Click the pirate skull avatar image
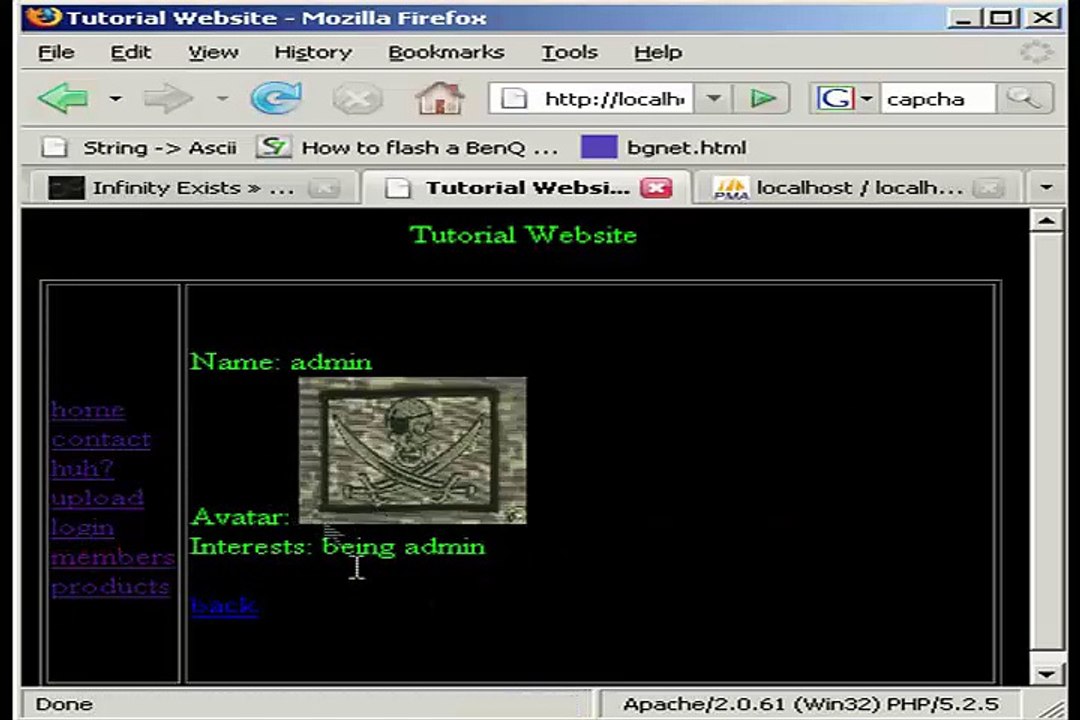1080x720 pixels. (412, 451)
